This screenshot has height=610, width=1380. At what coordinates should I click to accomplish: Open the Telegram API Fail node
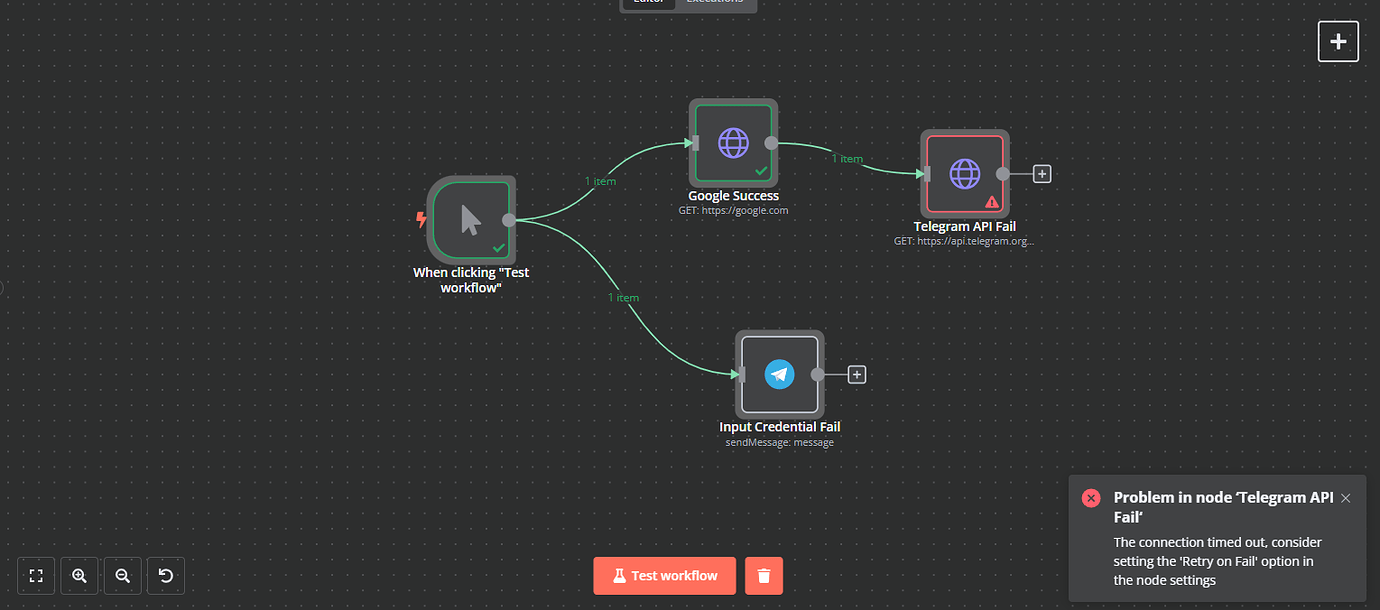(x=963, y=173)
